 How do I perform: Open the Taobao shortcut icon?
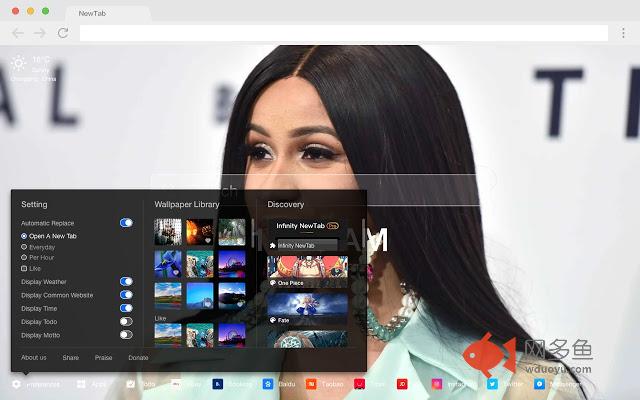tap(311, 384)
